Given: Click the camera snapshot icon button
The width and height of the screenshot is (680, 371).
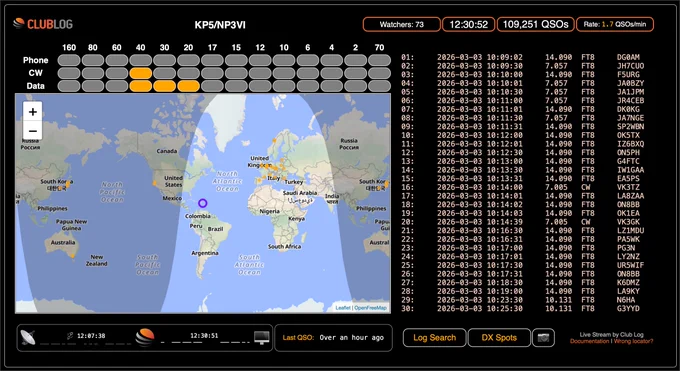Looking at the screenshot, I should click(543, 338).
